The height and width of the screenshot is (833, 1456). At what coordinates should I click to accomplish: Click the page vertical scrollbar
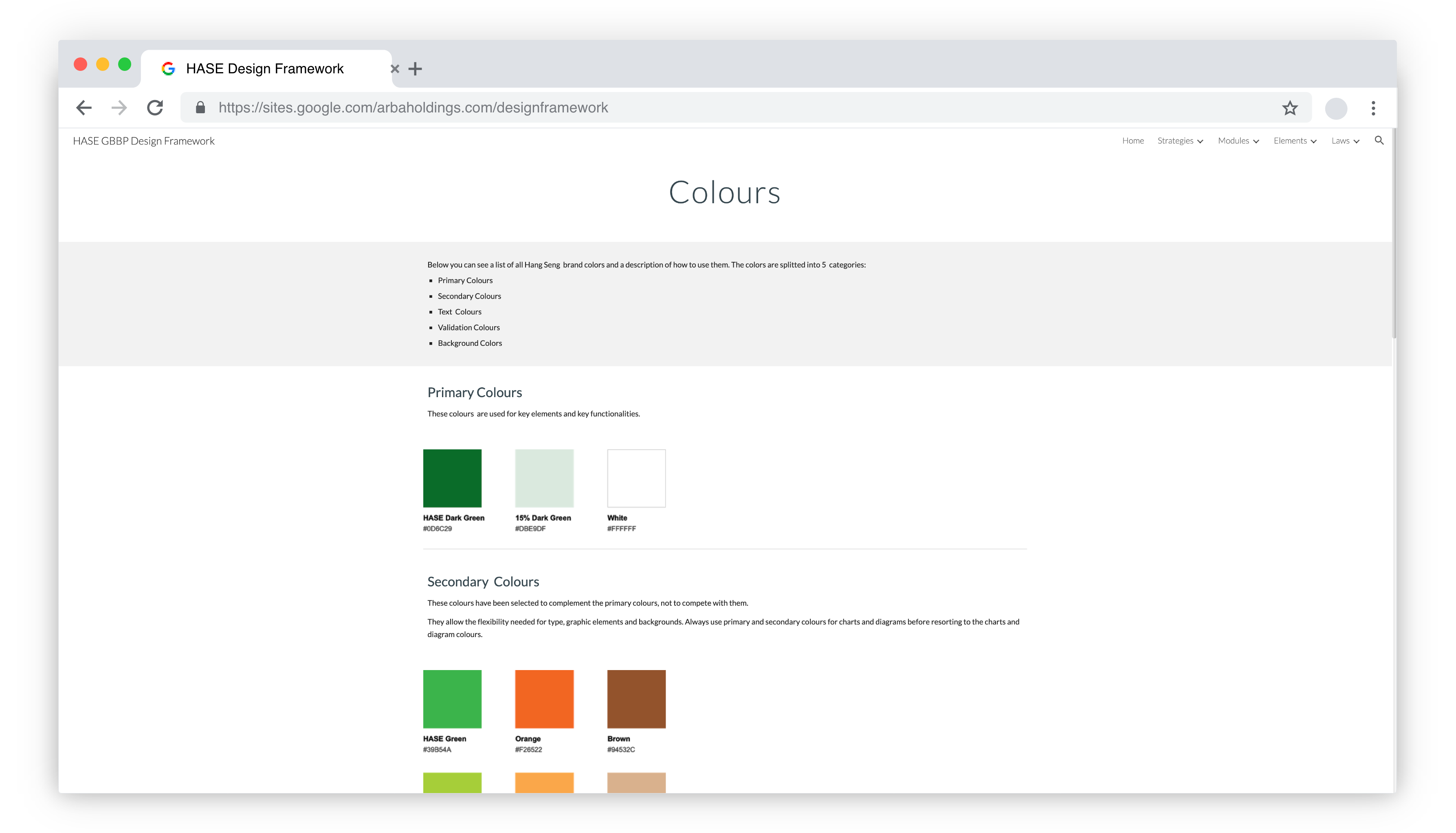coord(1394,233)
